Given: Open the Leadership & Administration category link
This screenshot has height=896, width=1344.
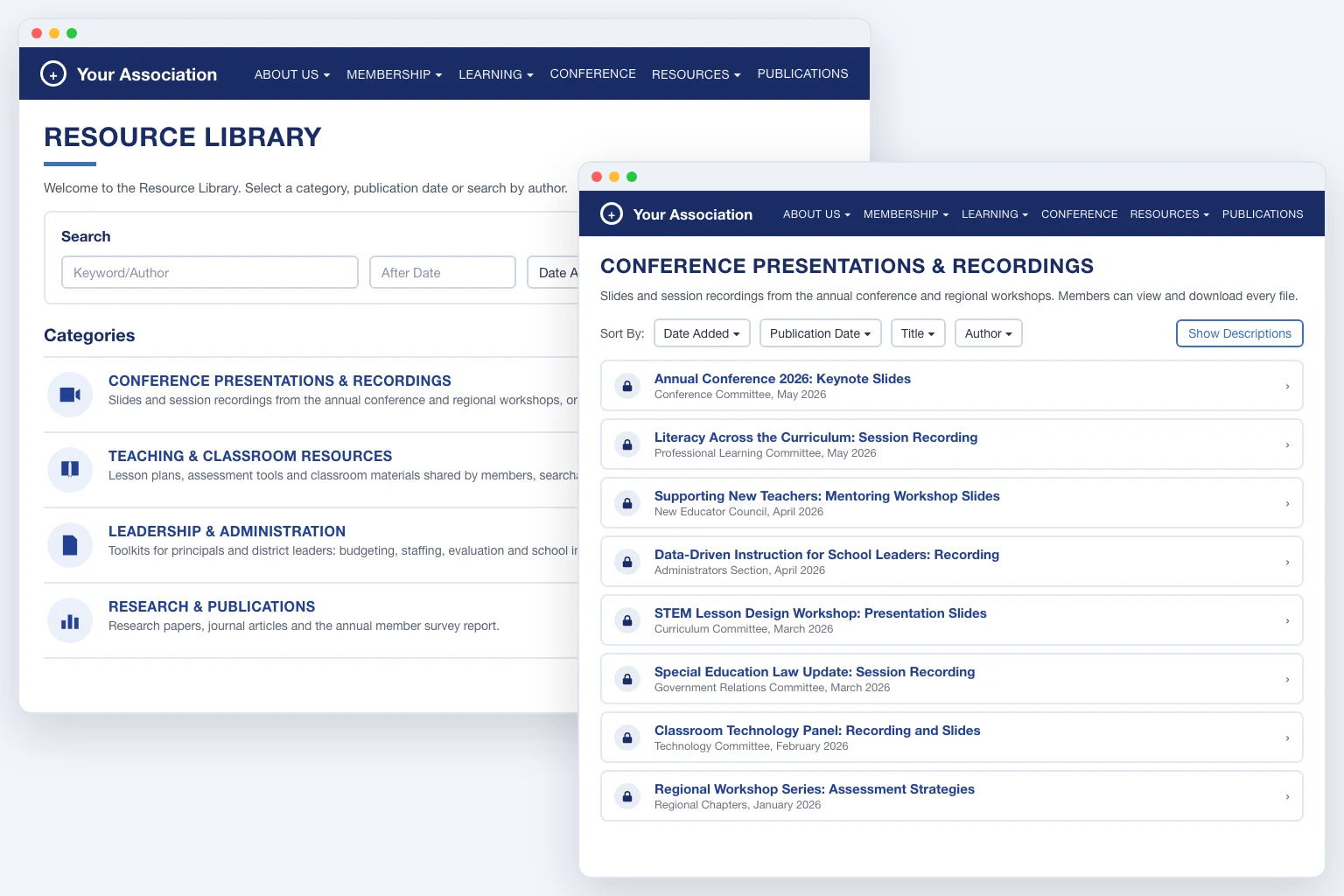Looking at the screenshot, I should tap(227, 531).
